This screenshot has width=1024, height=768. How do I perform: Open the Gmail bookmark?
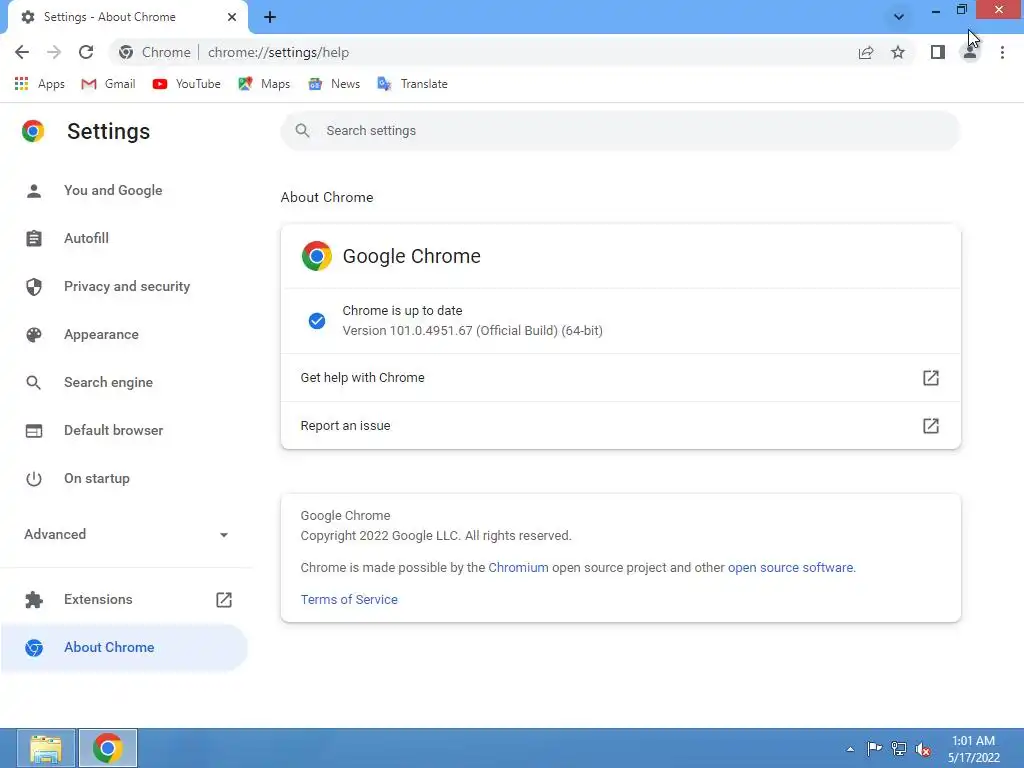pyautogui.click(x=108, y=84)
